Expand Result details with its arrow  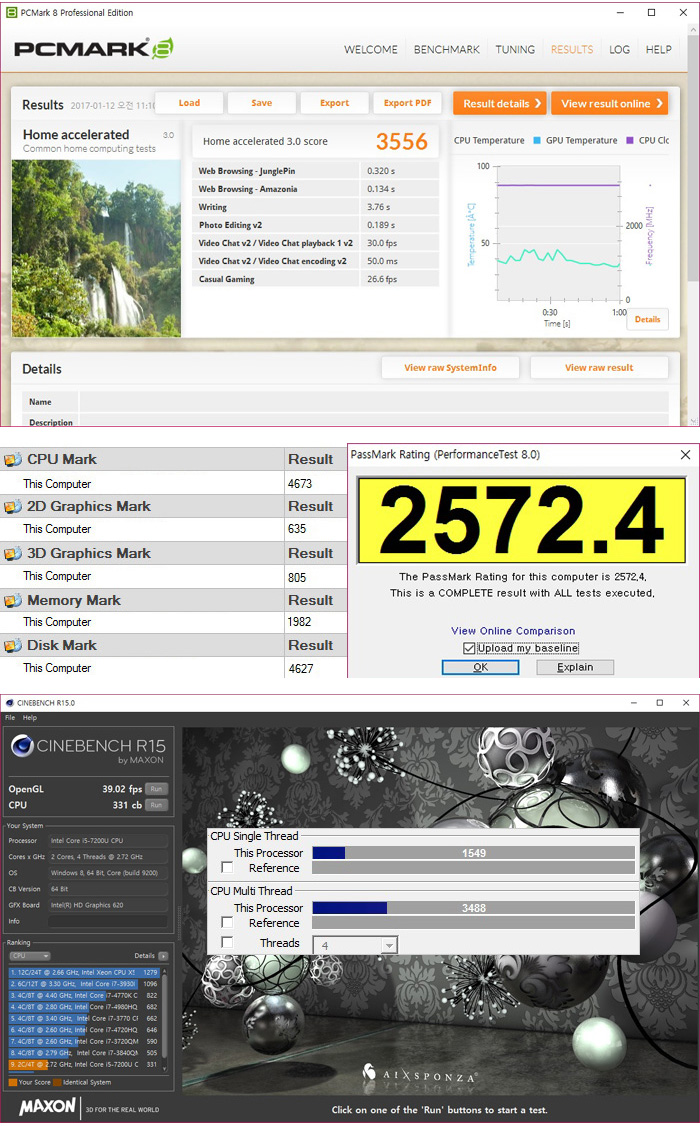pos(536,103)
